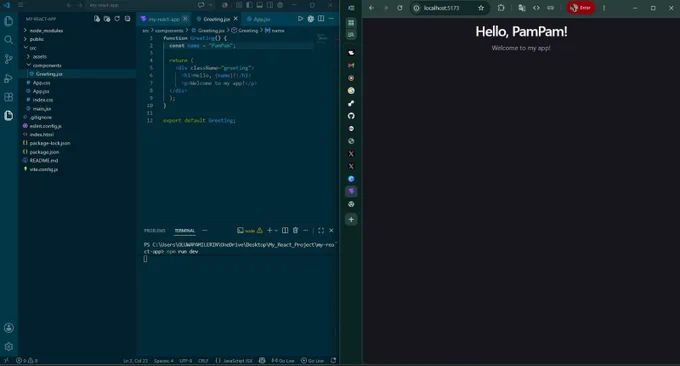Toggle the browser sidebar collapse icon

(351, 8)
